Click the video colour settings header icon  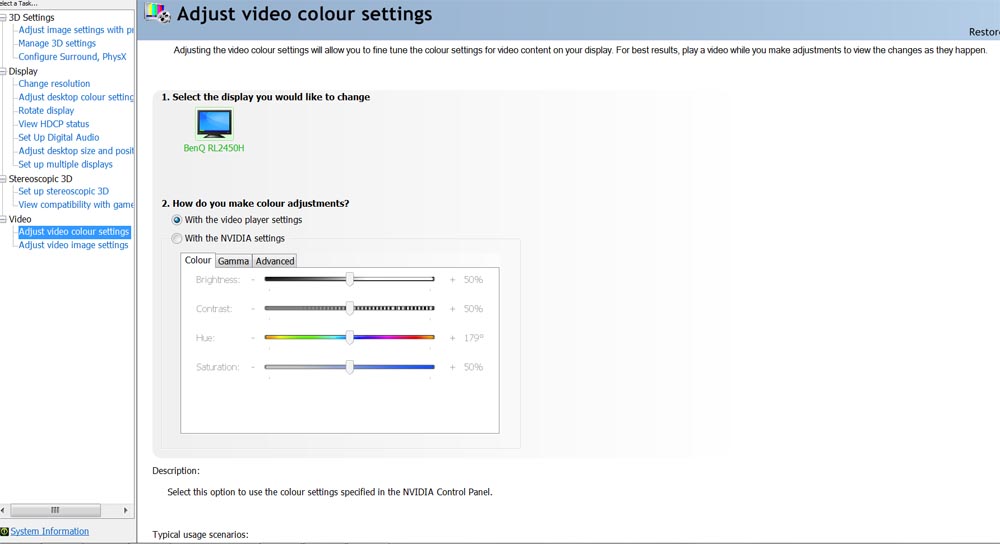pyautogui.click(x=157, y=14)
